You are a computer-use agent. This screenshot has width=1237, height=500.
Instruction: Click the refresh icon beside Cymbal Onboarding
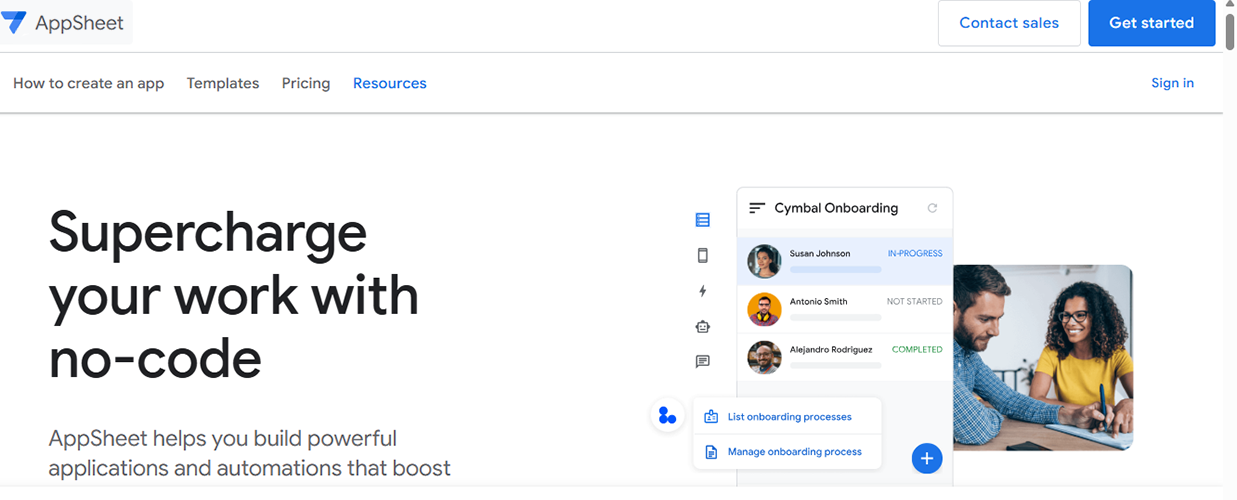[x=932, y=208]
